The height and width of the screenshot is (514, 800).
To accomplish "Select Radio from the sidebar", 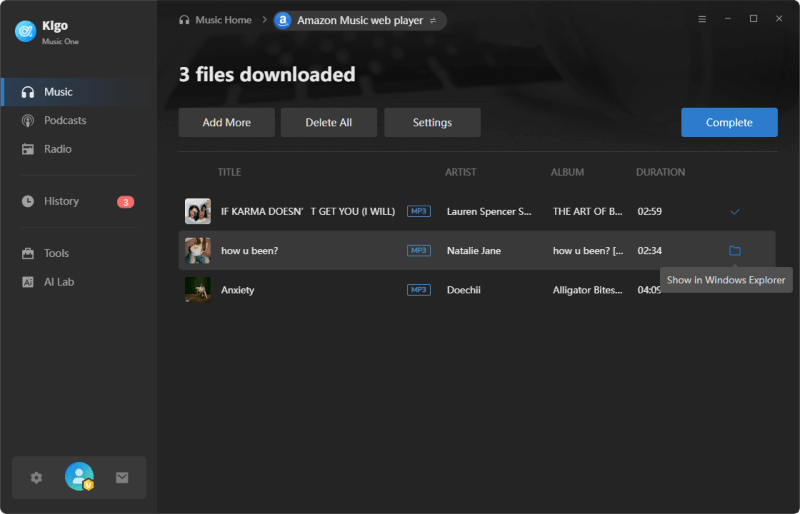I will (58, 149).
